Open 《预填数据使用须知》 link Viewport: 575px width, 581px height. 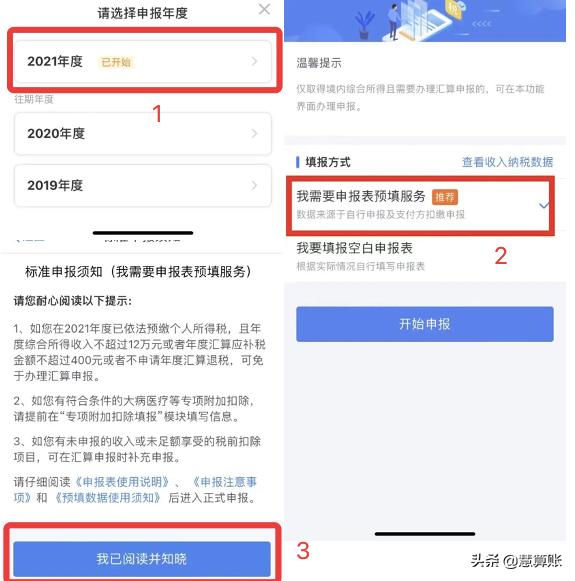(107, 497)
